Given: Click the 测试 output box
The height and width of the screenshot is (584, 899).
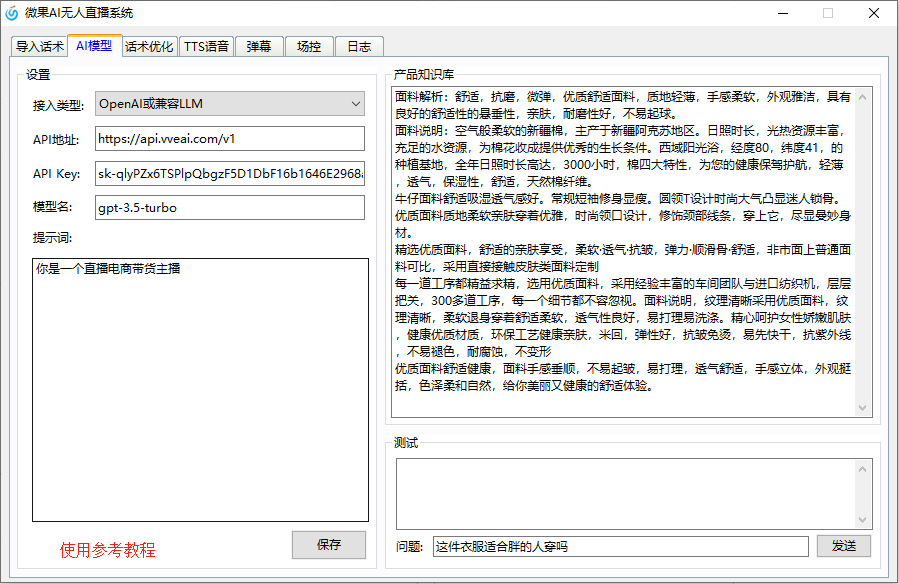Looking at the screenshot, I should 634,491.
